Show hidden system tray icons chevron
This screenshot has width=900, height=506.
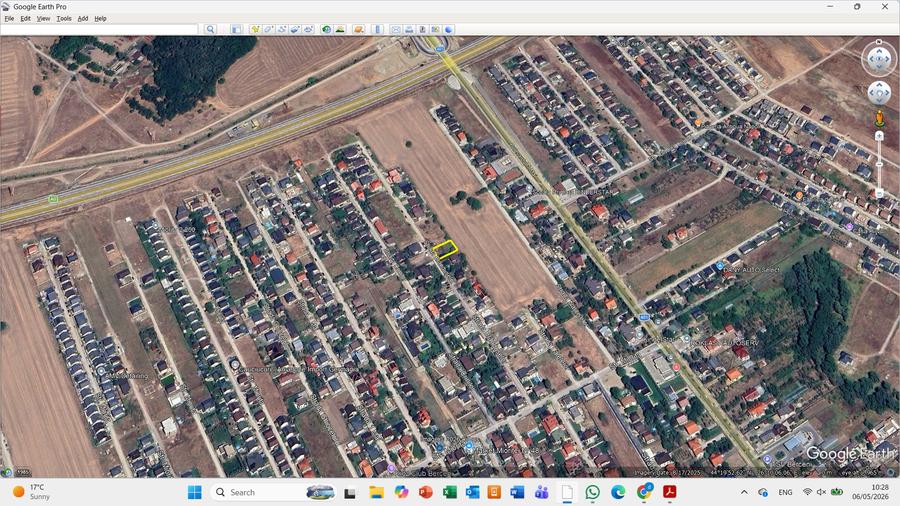tap(744, 492)
